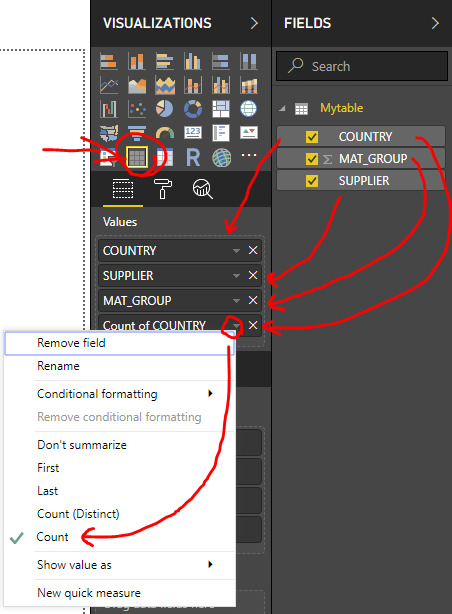Click the Count of COUNTRY value pill
The image size is (452, 614).
[x=180, y=323]
